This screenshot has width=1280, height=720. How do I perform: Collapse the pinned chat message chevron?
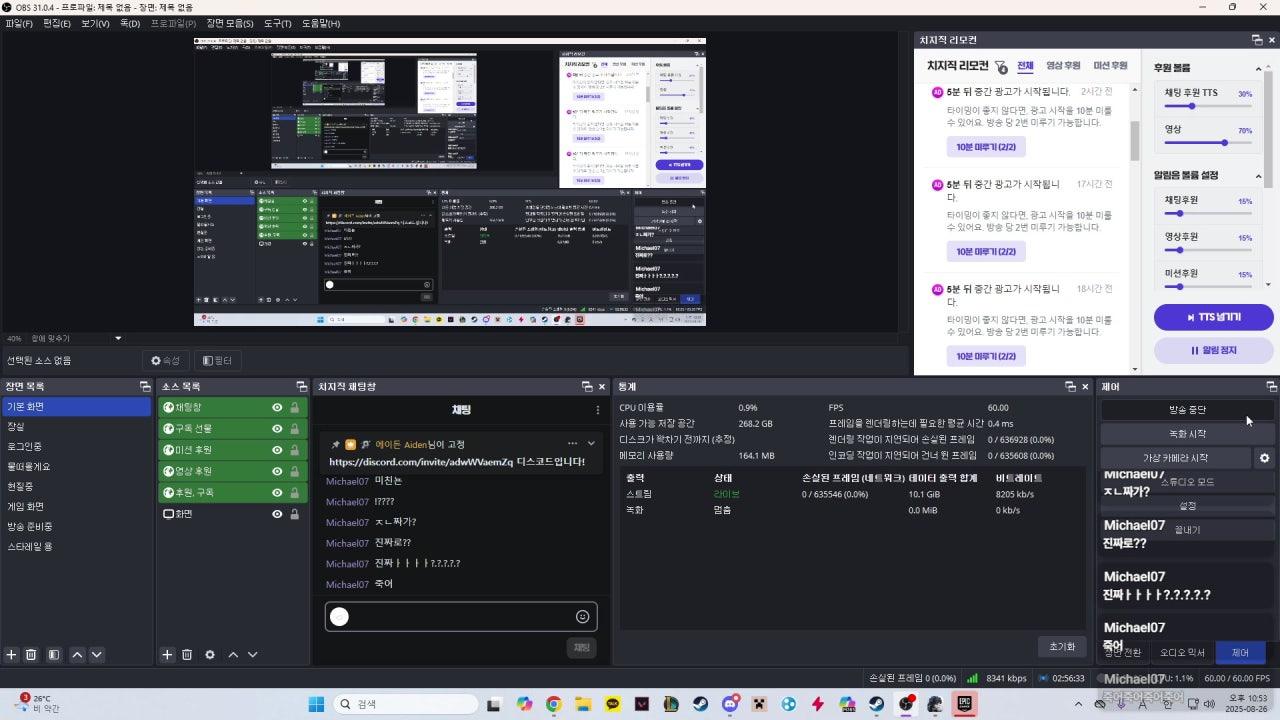pos(591,444)
